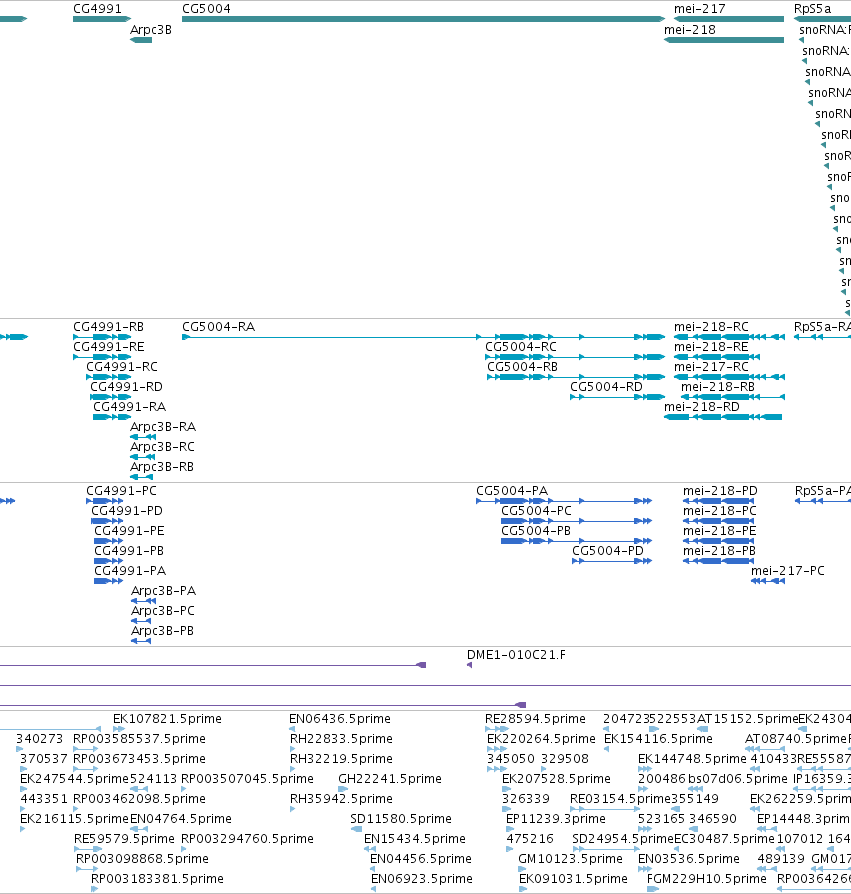Select protein CG5004-PC
The height and width of the screenshot is (894, 851).
pos(536,510)
